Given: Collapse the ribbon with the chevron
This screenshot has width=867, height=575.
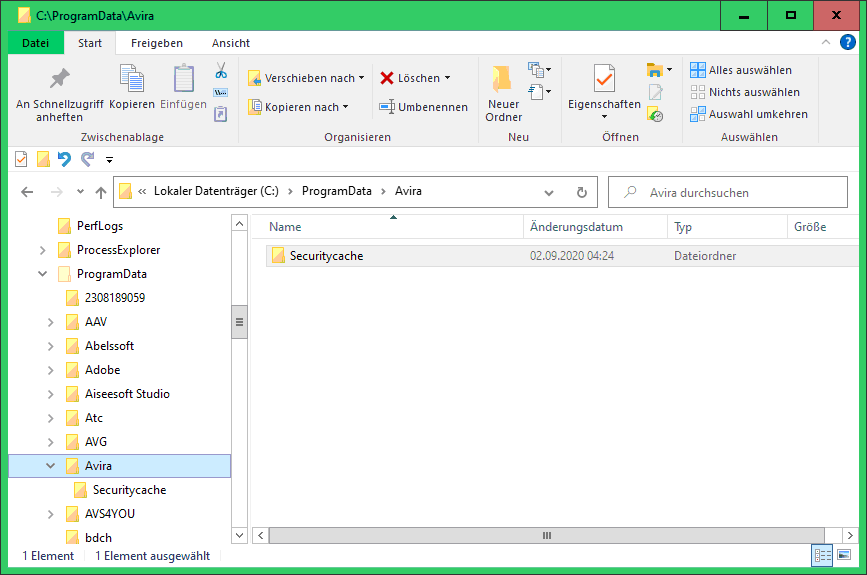Looking at the screenshot, I should [x=826, y=42].
